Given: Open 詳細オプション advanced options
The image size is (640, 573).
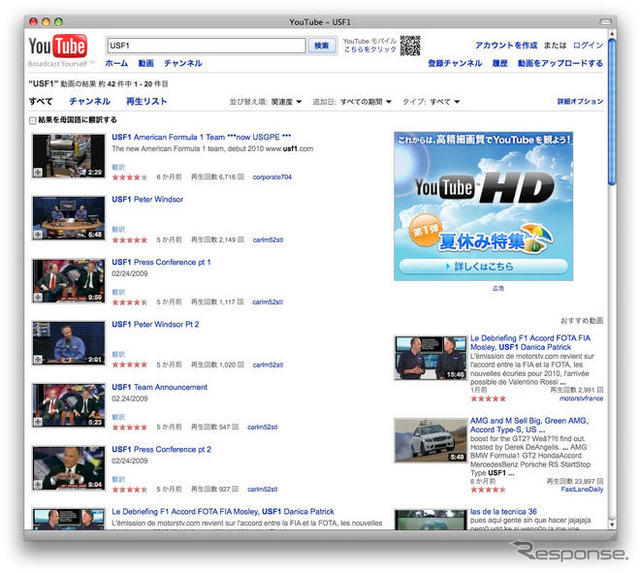Looking at the screenshot, I should coord(580,101).
